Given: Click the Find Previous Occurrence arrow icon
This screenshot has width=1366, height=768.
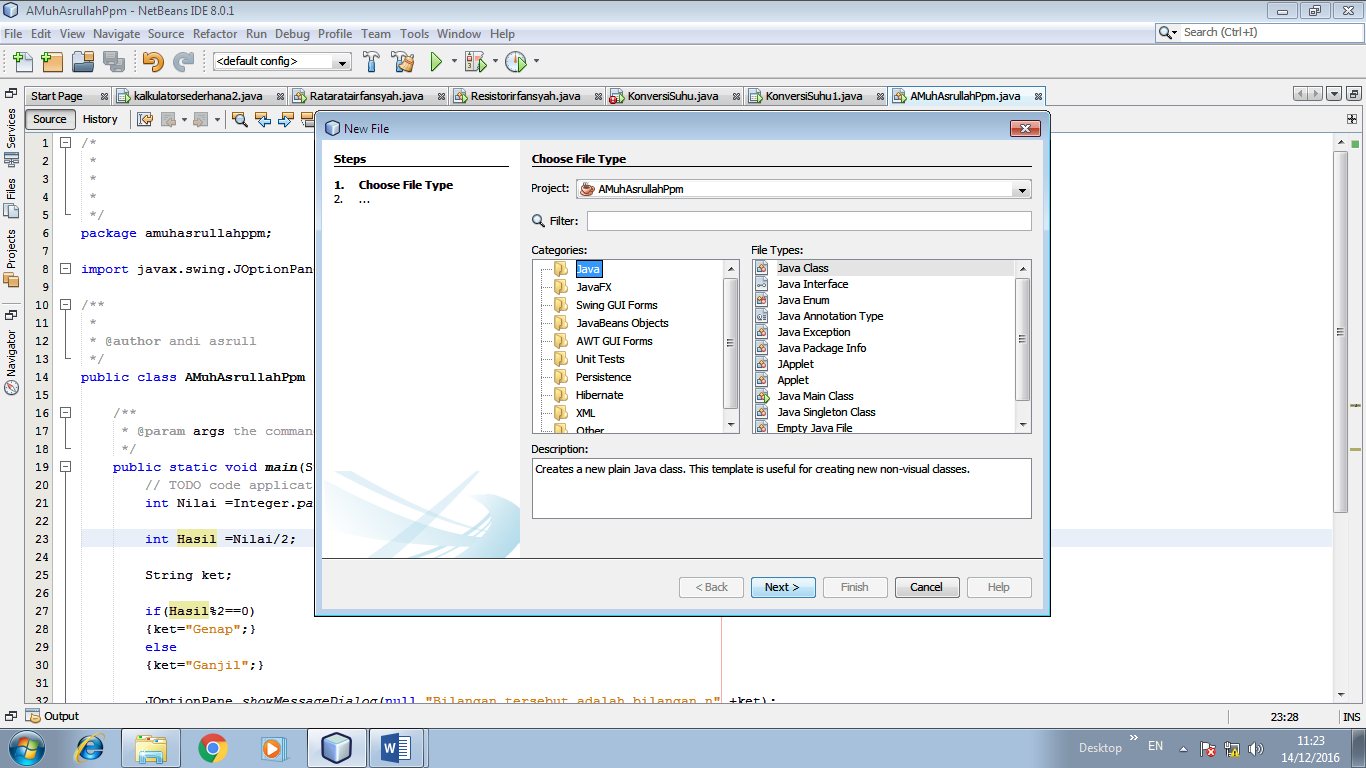Looking at the screenshot, I should [x=263, y=119].
